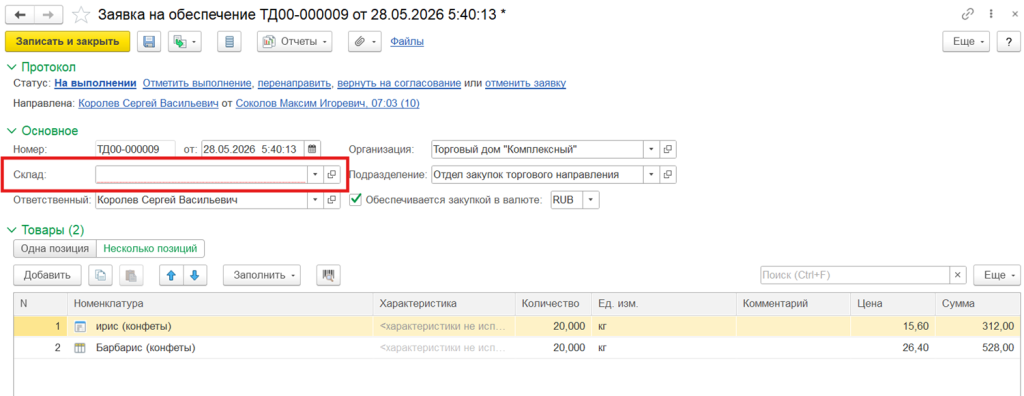Open the Заполнить dropdown button

point(263,275)
